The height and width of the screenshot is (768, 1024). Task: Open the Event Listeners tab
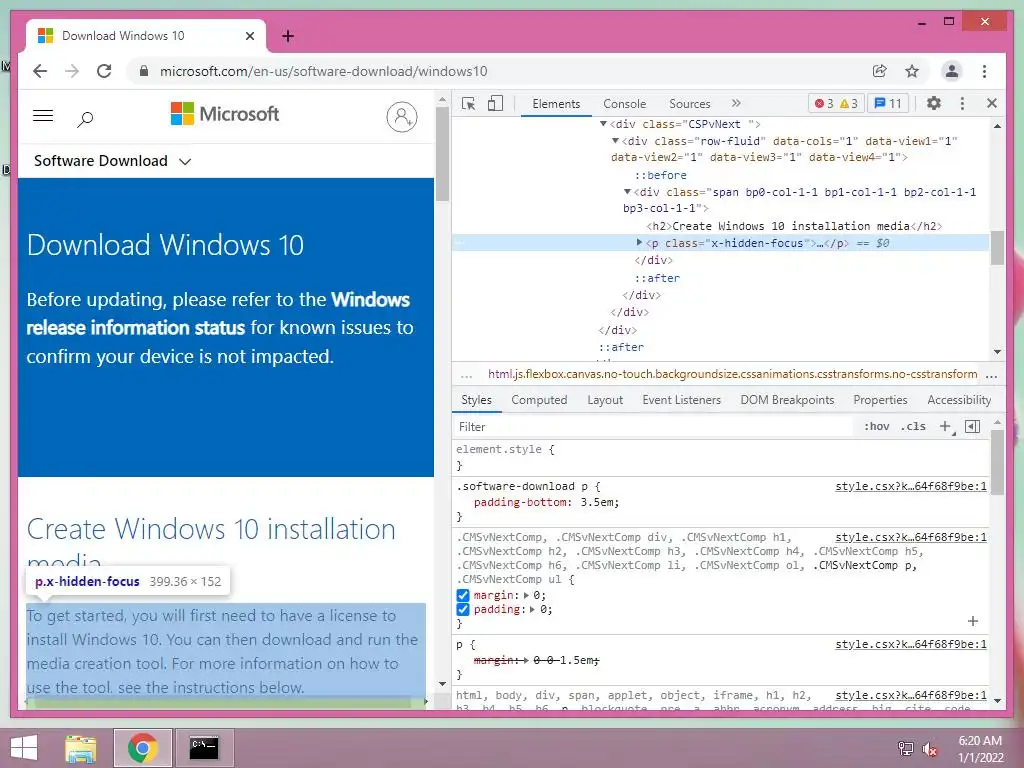click(681, 400)
